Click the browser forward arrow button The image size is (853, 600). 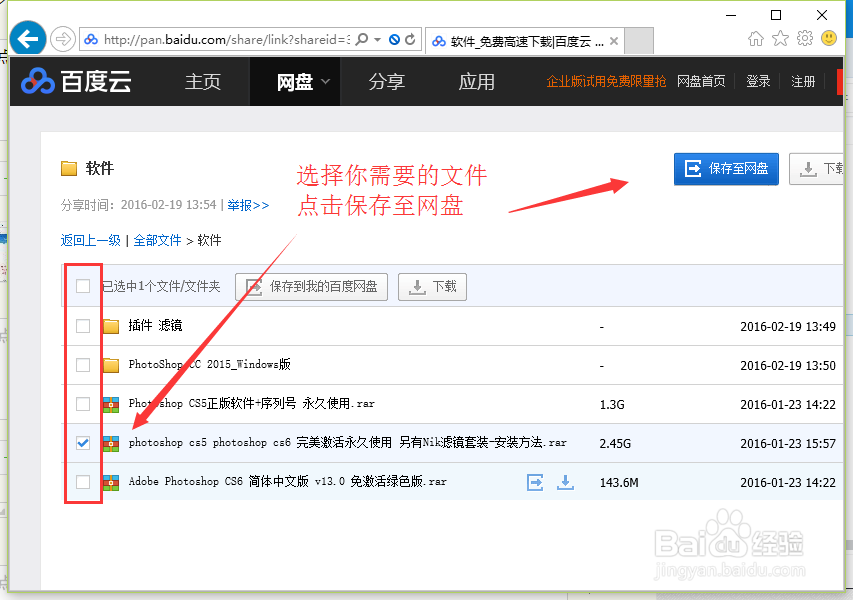point(63,39)
